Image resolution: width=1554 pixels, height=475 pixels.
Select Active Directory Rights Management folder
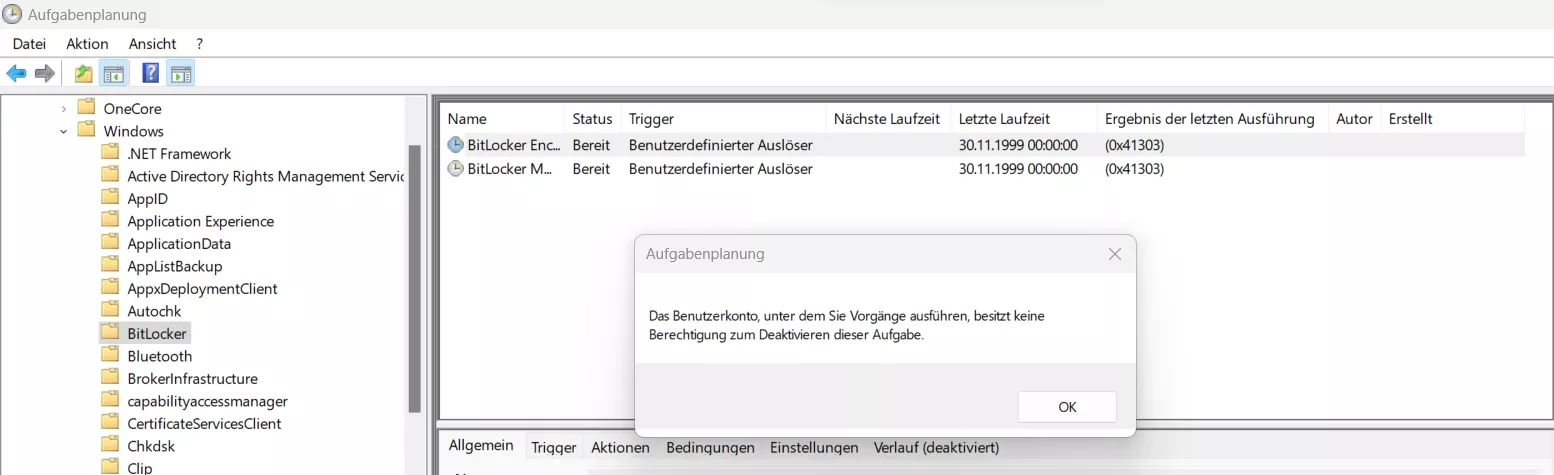264,176
